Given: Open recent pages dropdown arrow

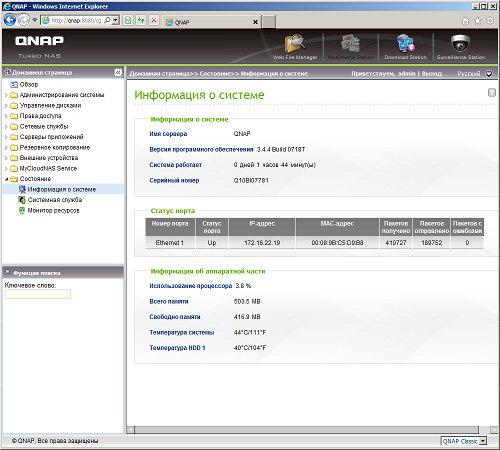Looking at the screenshot, I should tap(34, 20).
